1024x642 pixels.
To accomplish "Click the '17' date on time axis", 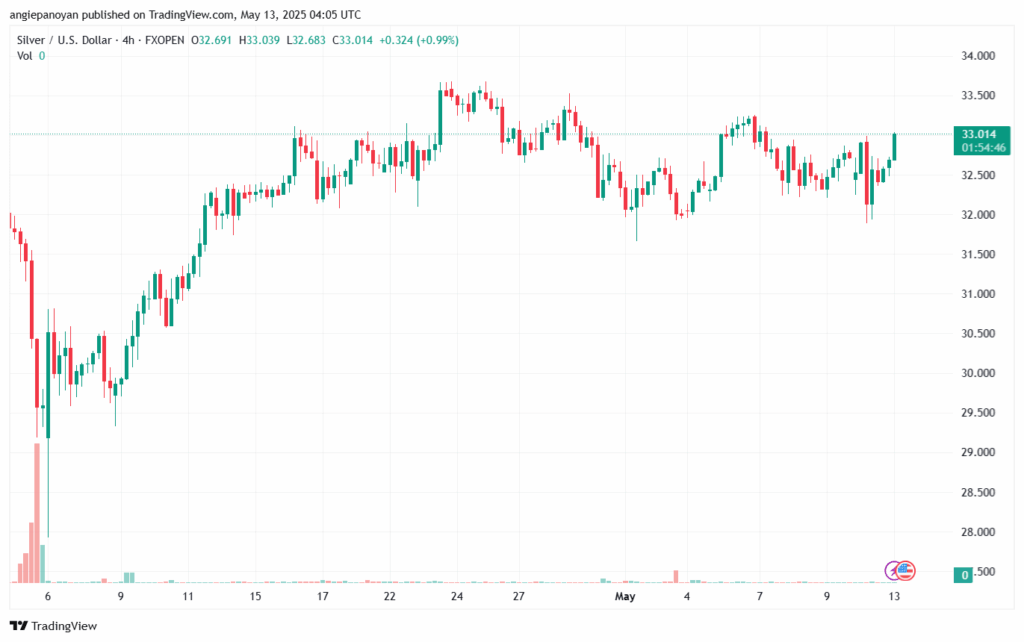I will [322, 597].
